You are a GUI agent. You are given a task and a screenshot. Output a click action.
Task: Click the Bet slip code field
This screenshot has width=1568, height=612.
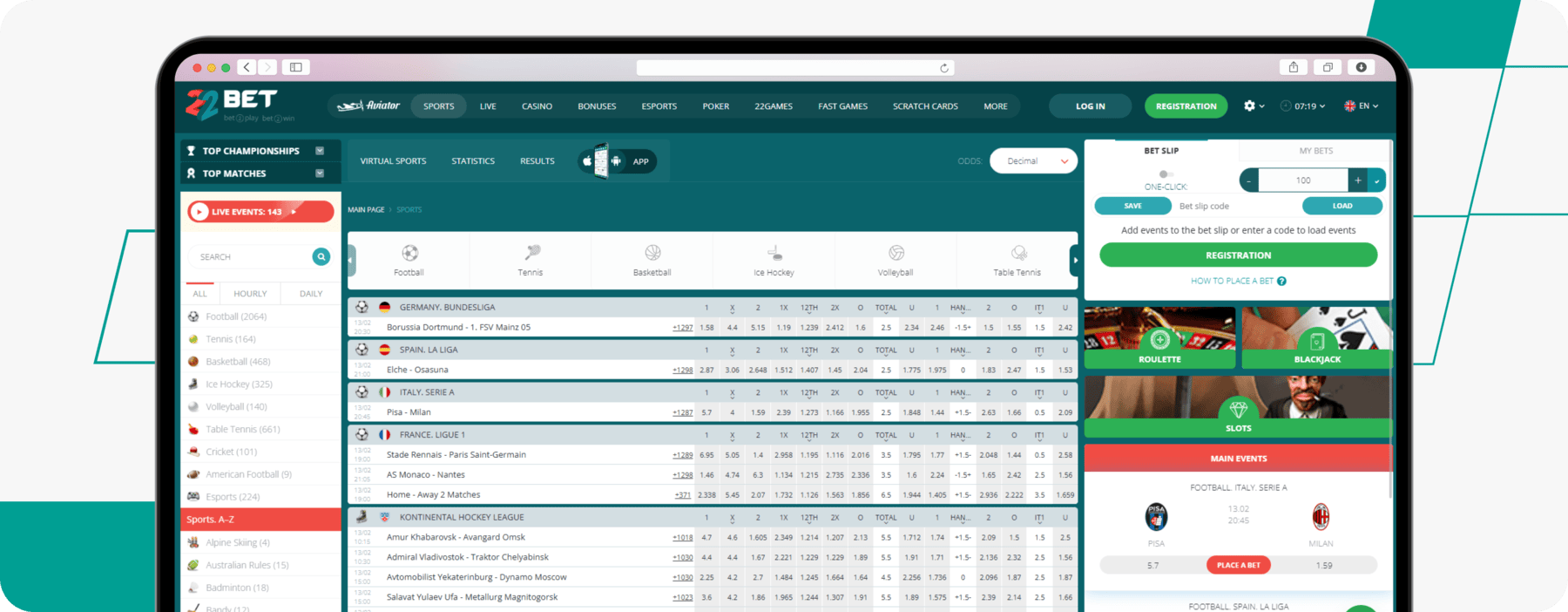1237,207
